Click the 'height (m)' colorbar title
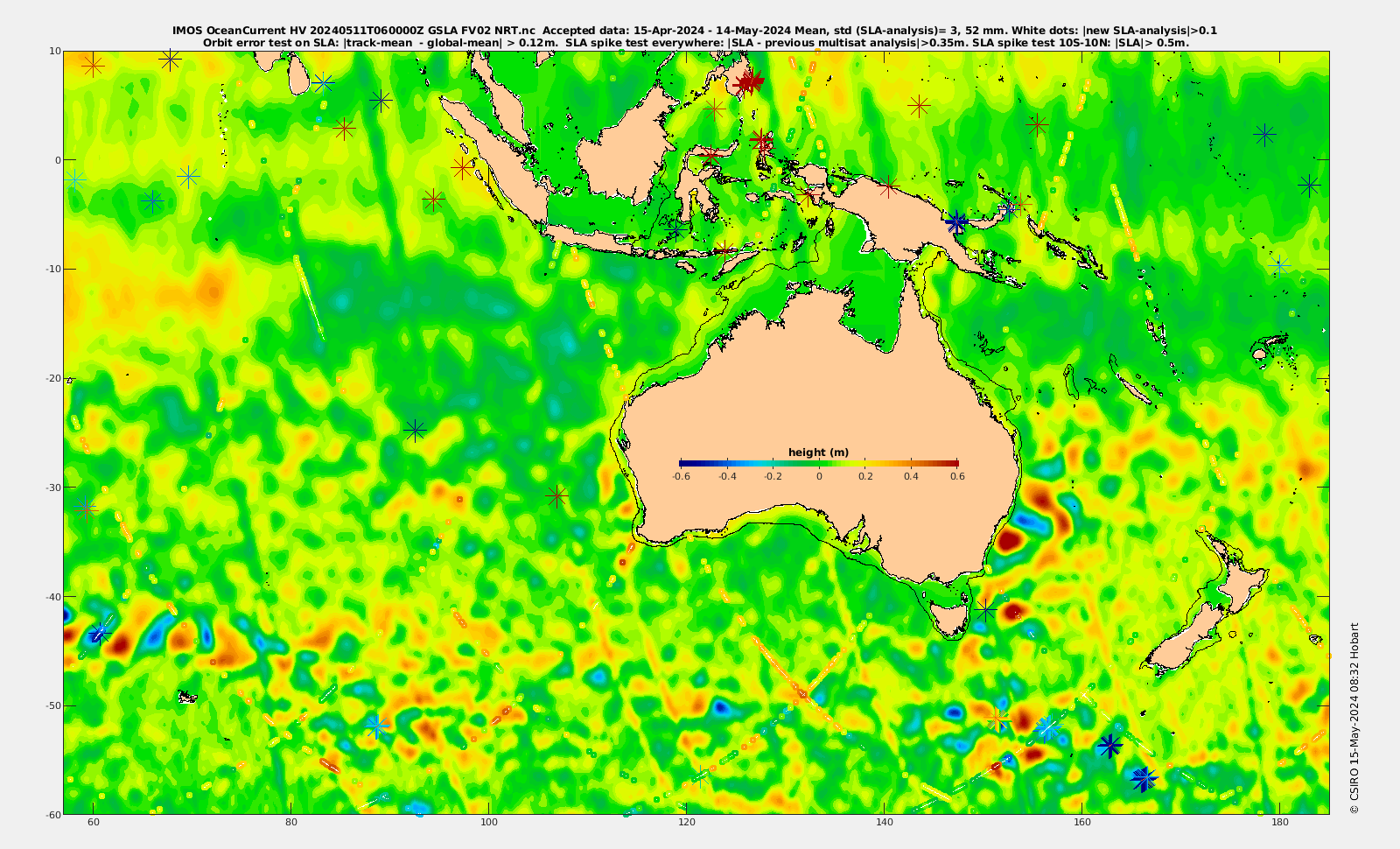The height and width of the screenshot is (849, 1400). [818, 453]
